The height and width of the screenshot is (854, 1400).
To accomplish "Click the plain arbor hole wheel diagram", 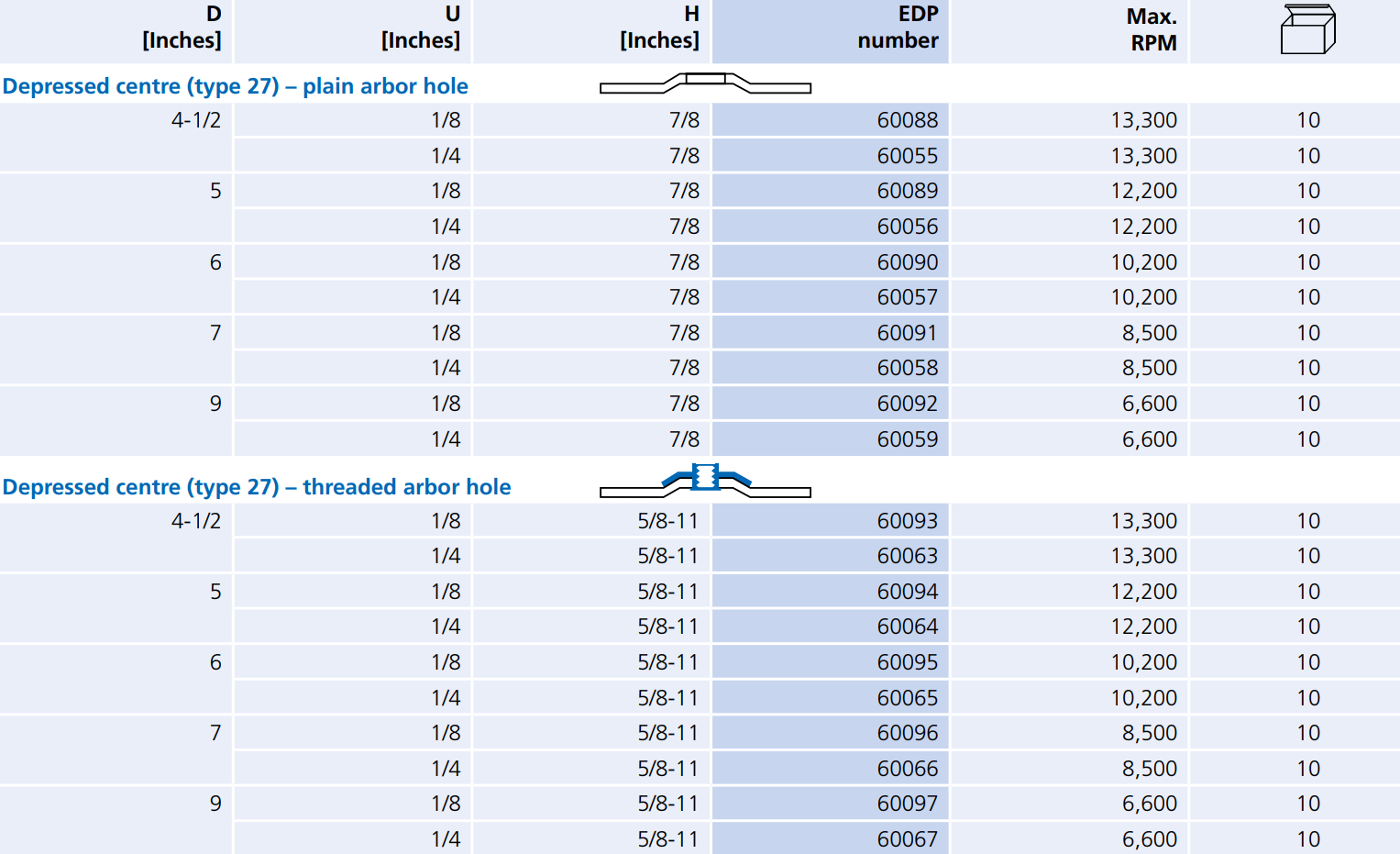I will (705, 83).
